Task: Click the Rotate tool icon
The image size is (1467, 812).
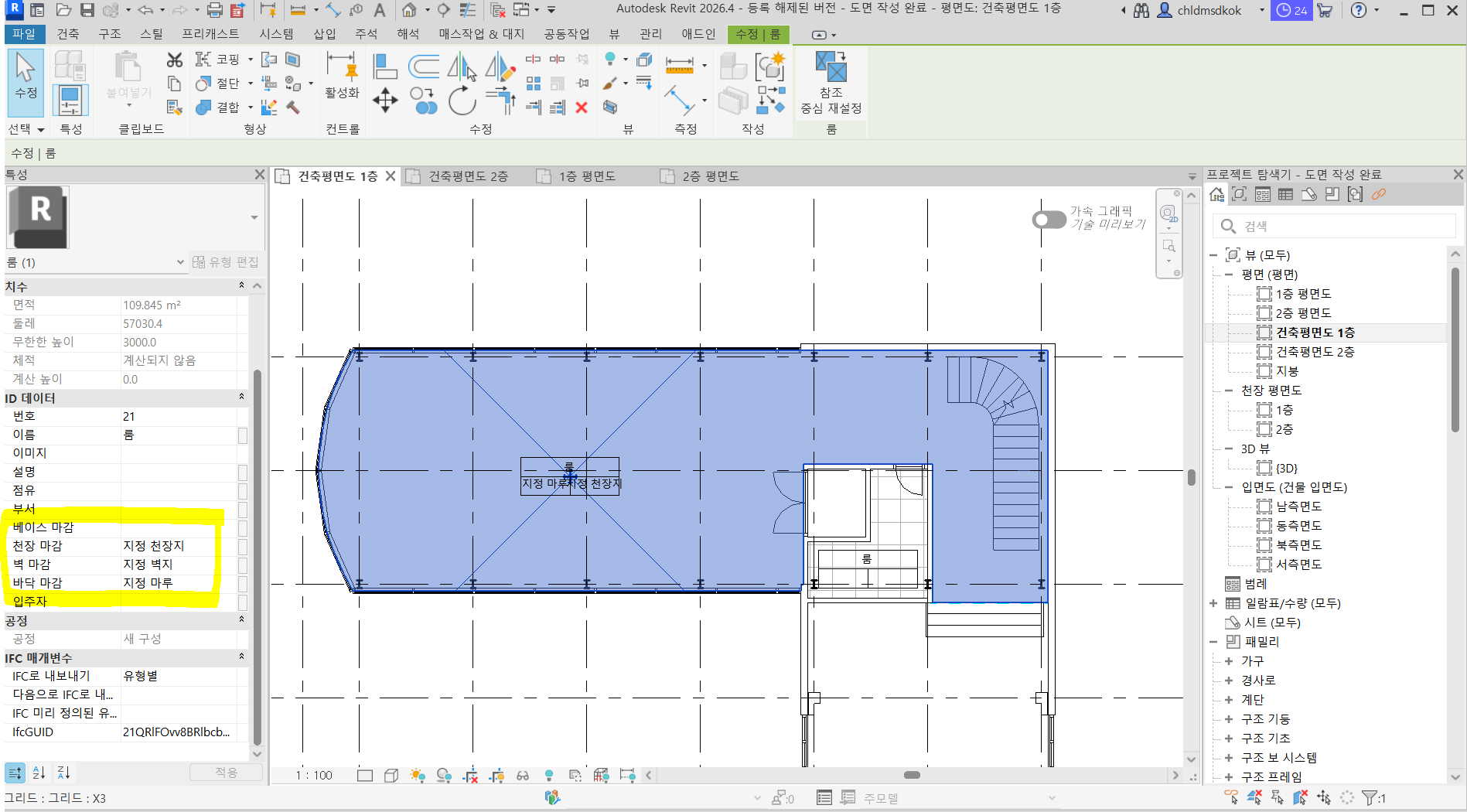Action: 462,101
